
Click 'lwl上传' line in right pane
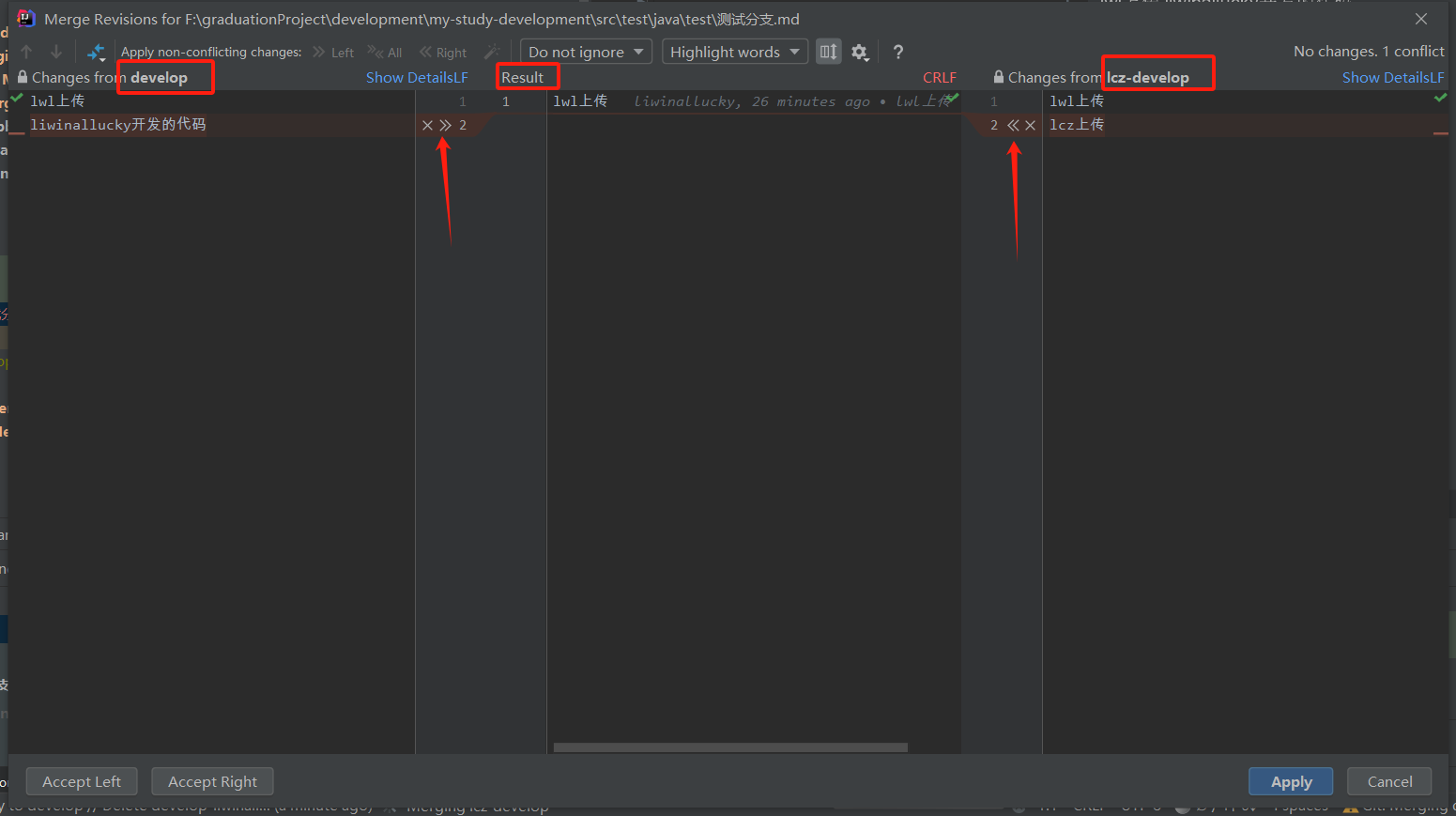pyautogui.click(x=1077, y=101)
